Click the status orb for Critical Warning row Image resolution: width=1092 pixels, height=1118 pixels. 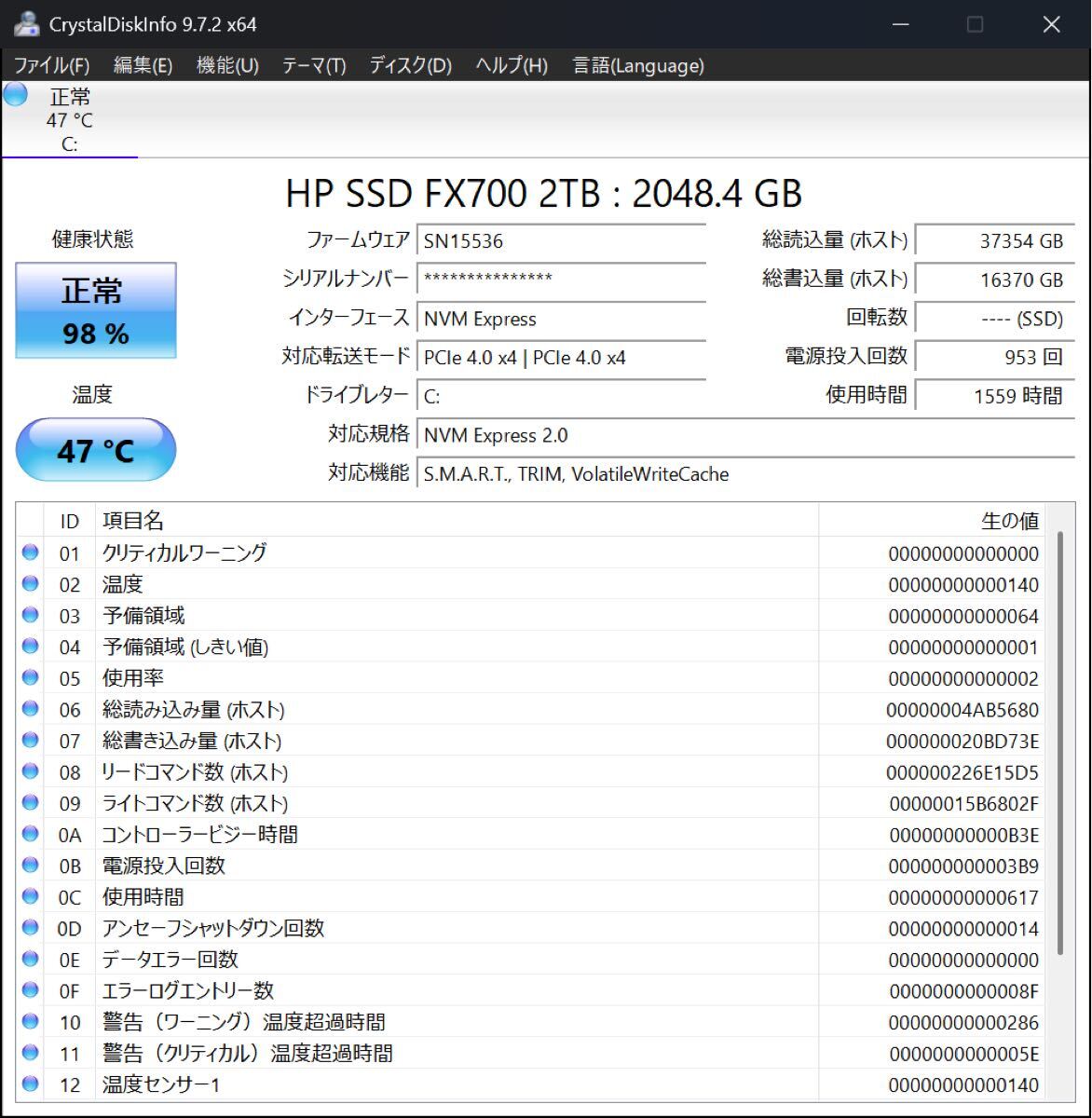pos(31,552)
